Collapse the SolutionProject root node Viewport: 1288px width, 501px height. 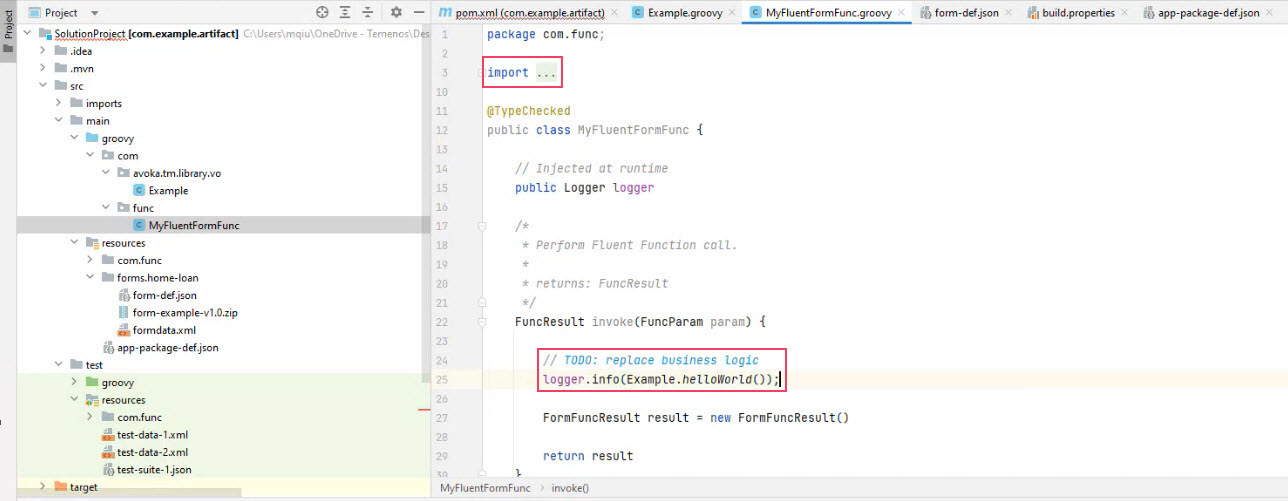point(27,33)
